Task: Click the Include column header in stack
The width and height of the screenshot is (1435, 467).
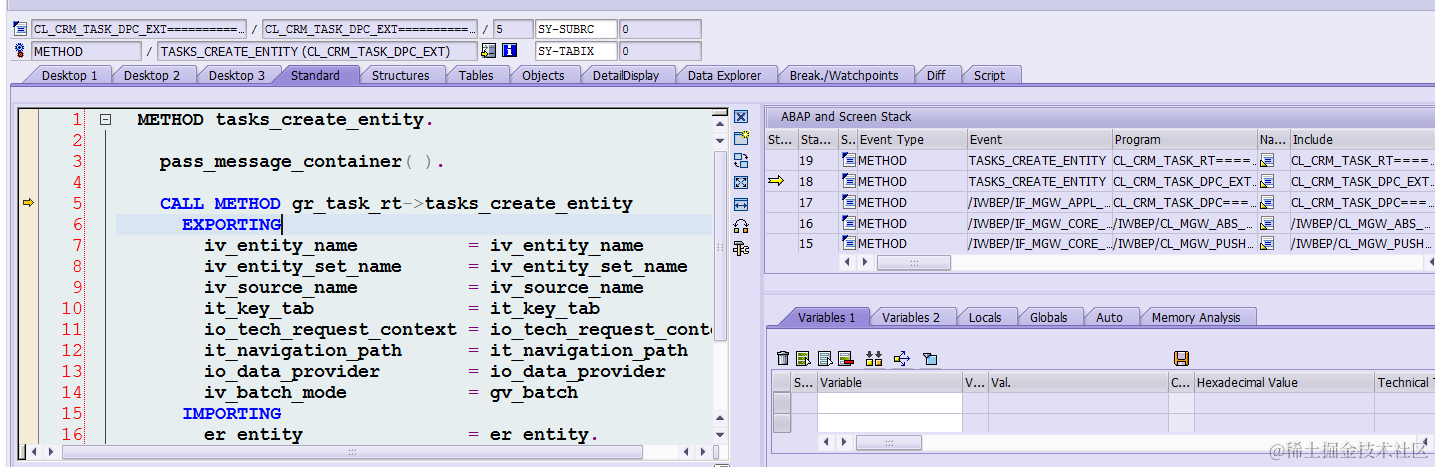Action: [1362, 139]
